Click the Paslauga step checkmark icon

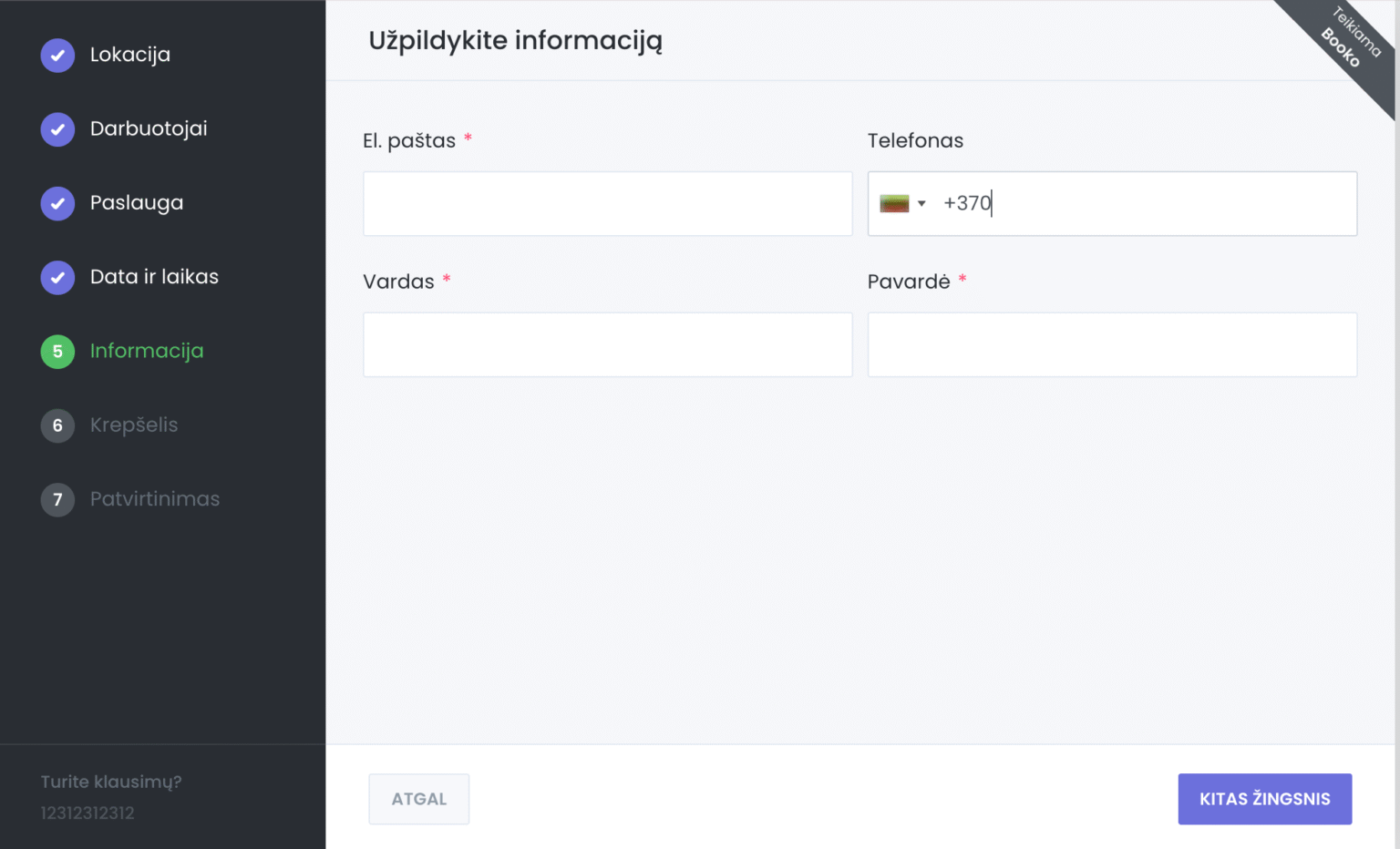[x=57, y=203]
